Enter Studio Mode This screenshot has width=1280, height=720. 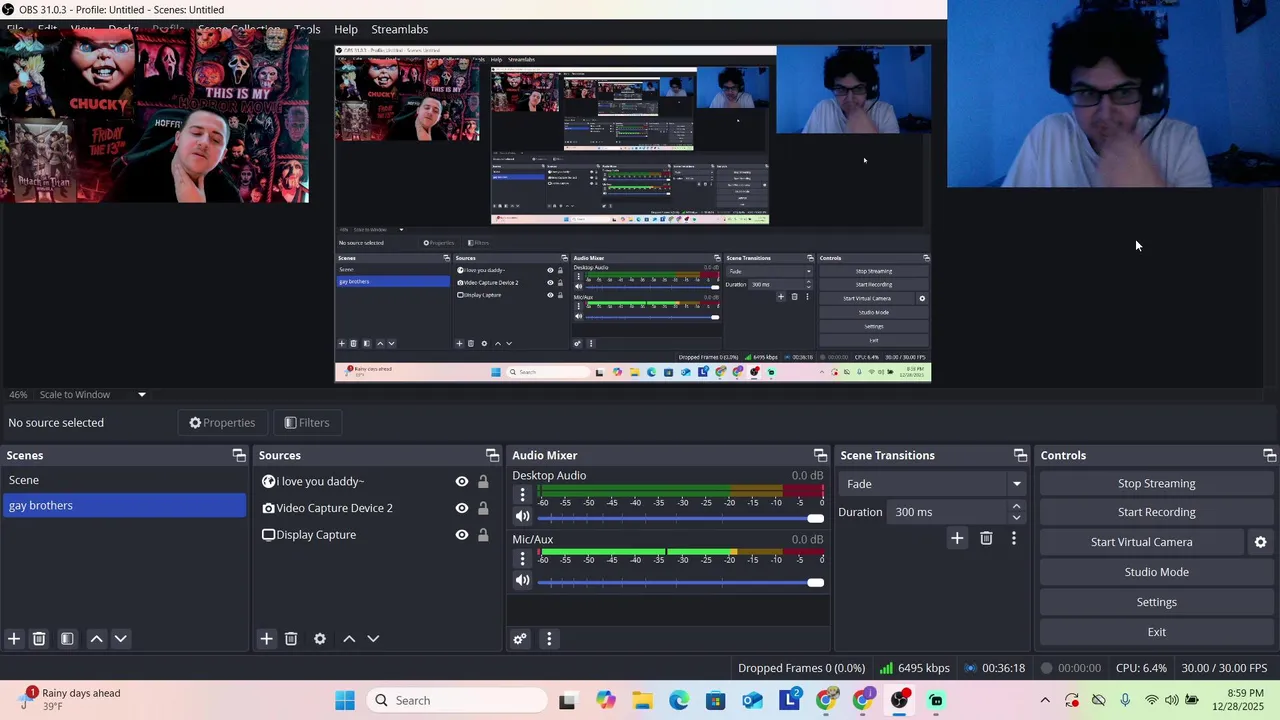pyautogui.click(x=1156, y=572)
